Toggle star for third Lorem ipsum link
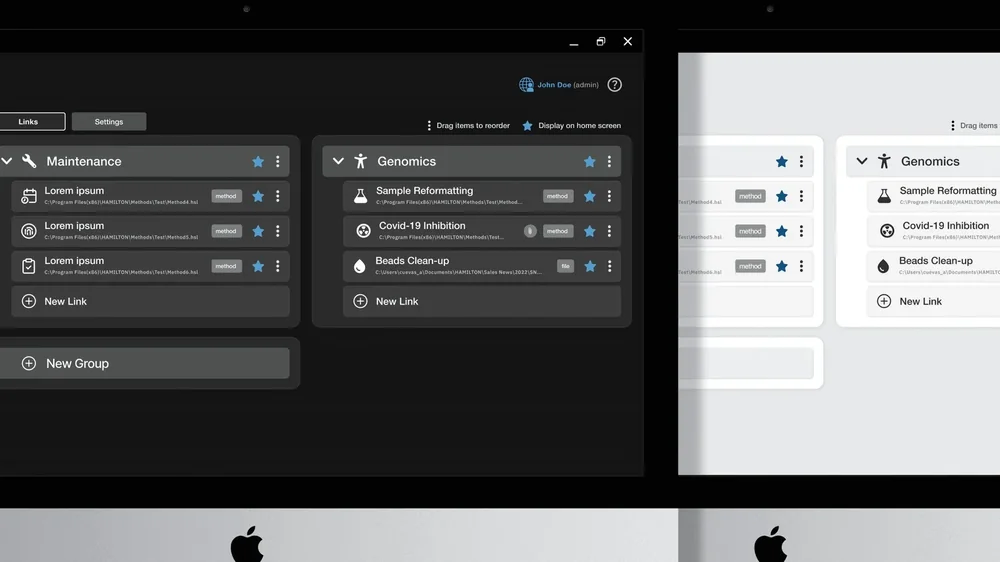Viewport: 1000px width, 562px height. 258,266
